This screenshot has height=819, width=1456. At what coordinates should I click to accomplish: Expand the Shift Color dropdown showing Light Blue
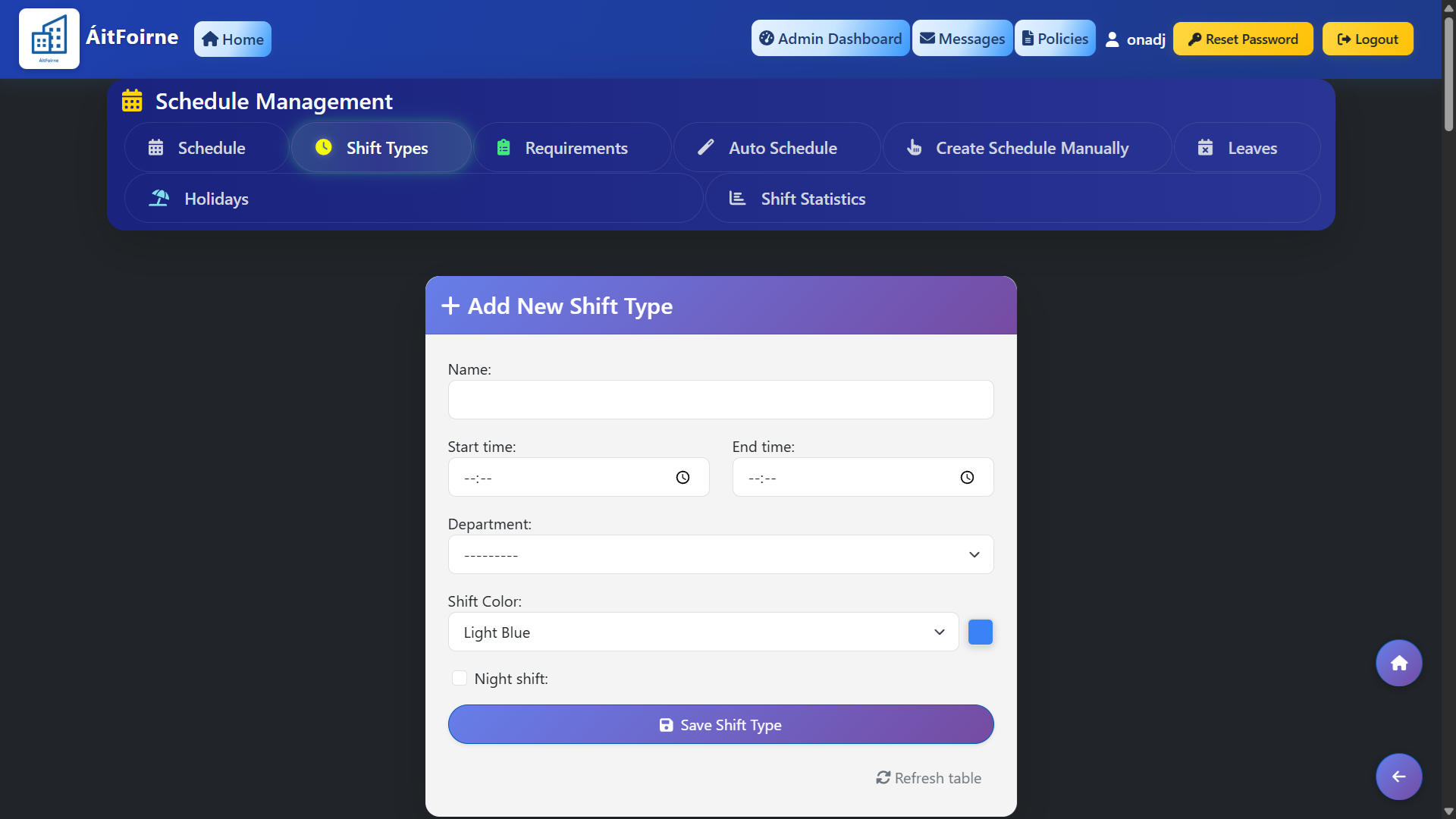pyautogui.click(x=701, y=632)
